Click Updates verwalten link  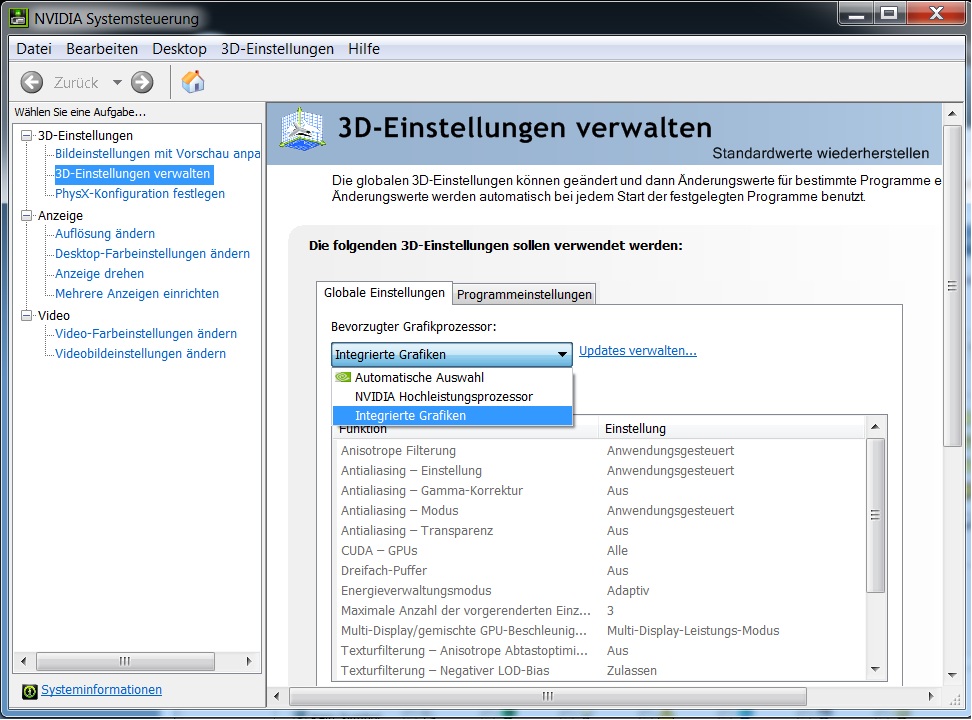tap(637, 351)
